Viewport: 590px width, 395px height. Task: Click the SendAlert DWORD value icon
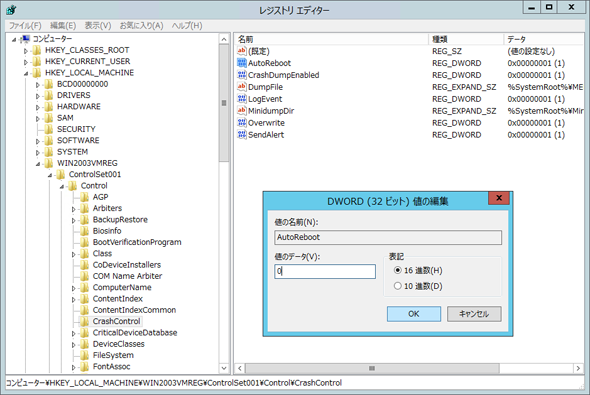tap(242, 135)
